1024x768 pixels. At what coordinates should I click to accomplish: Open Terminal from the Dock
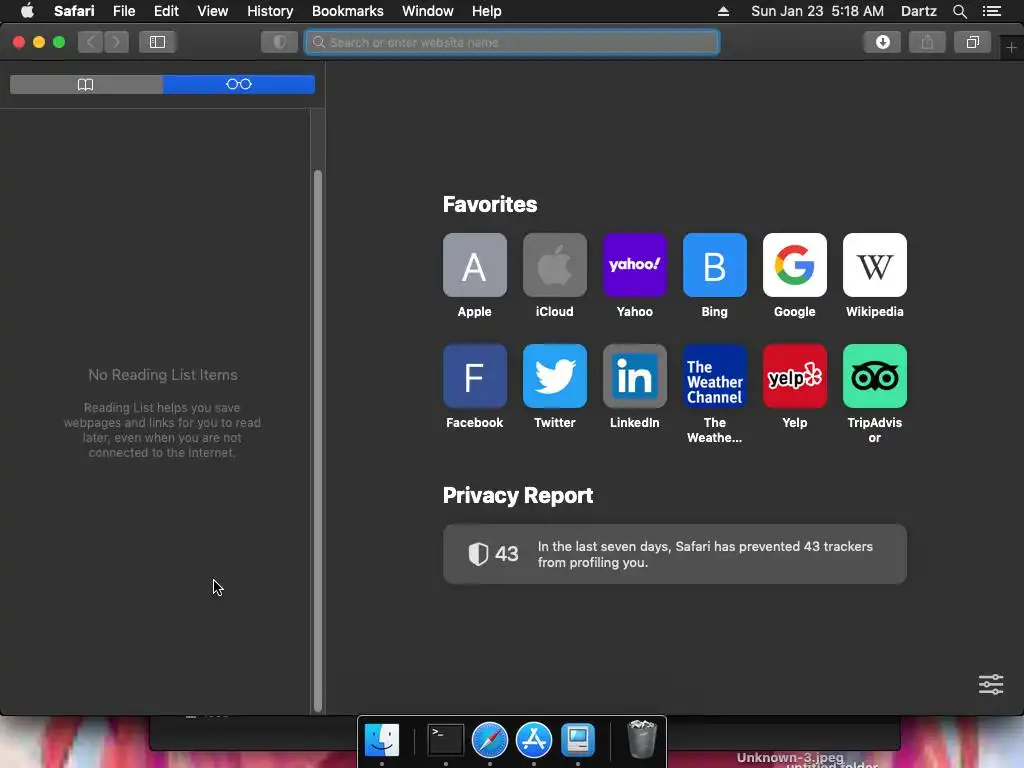pos(445,740)
